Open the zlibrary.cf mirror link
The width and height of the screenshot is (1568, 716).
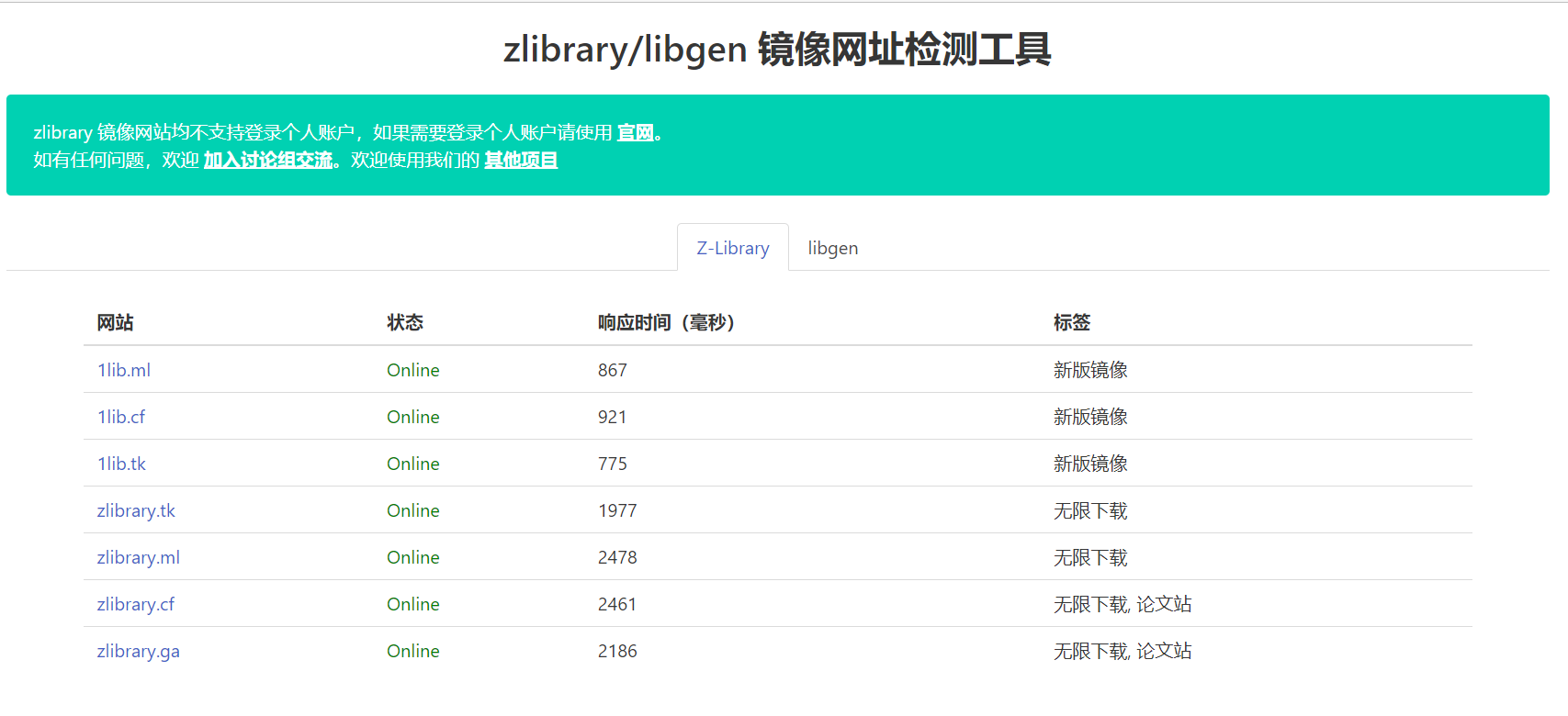click(x=135, y=604)
